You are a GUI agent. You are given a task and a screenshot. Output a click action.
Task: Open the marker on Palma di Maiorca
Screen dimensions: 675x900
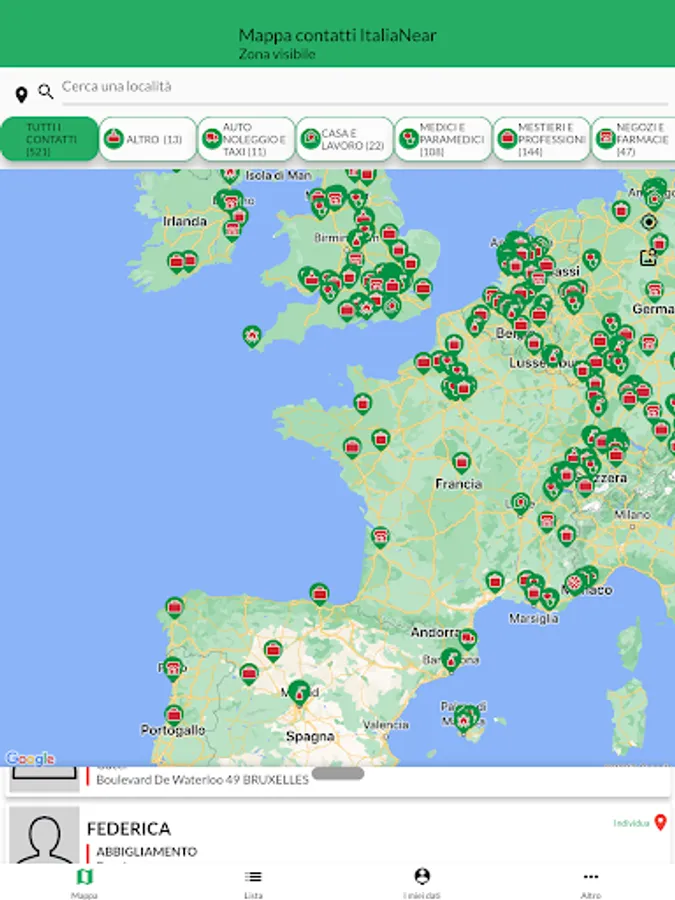[464, 720]
